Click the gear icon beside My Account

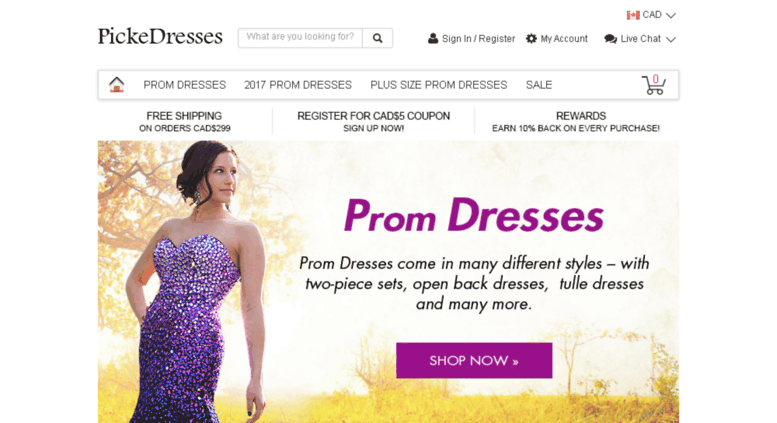pos(531,39)
